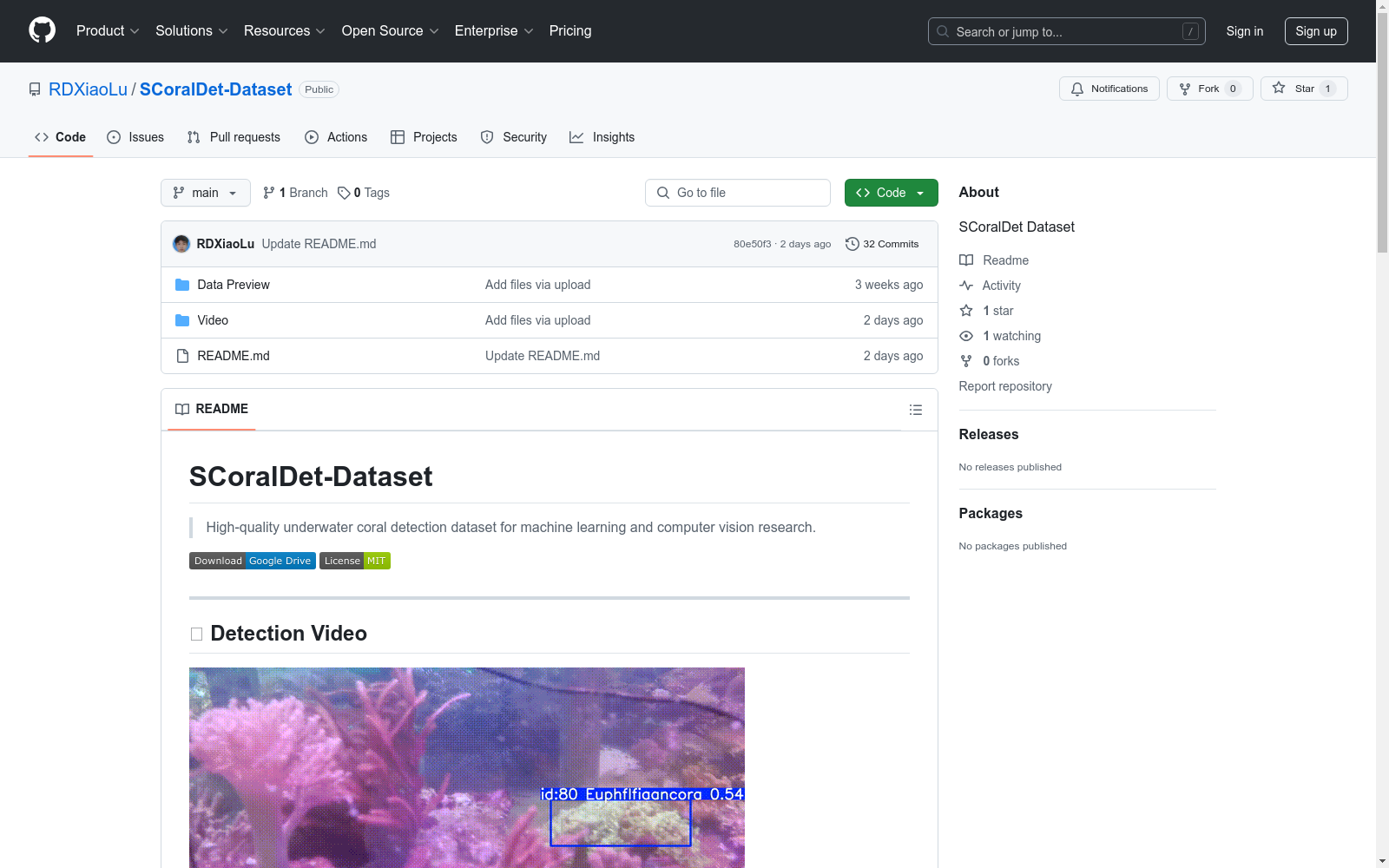This screenshot has height=868, width=1389.
Task: Click the Notifications bell icon
Action: tap(1077, 89)
